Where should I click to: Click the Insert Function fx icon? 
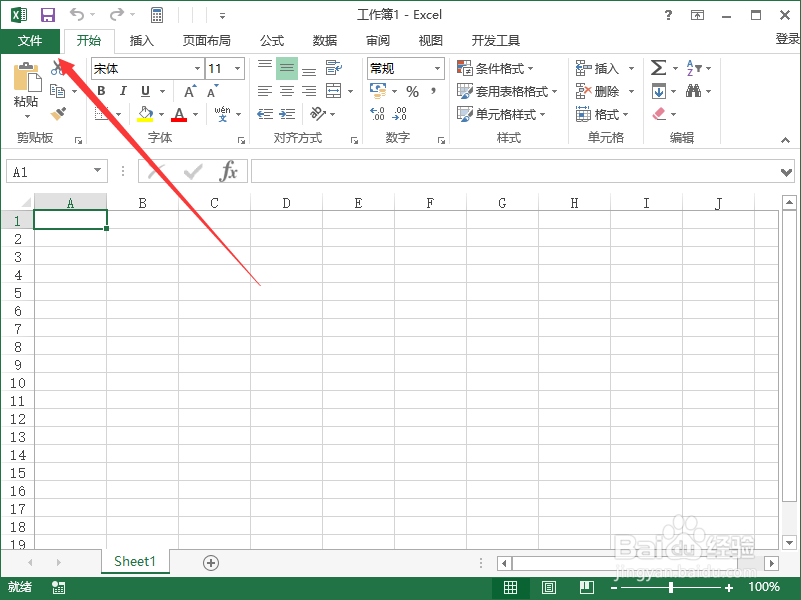pyautogui.click(x=228, y=170)
